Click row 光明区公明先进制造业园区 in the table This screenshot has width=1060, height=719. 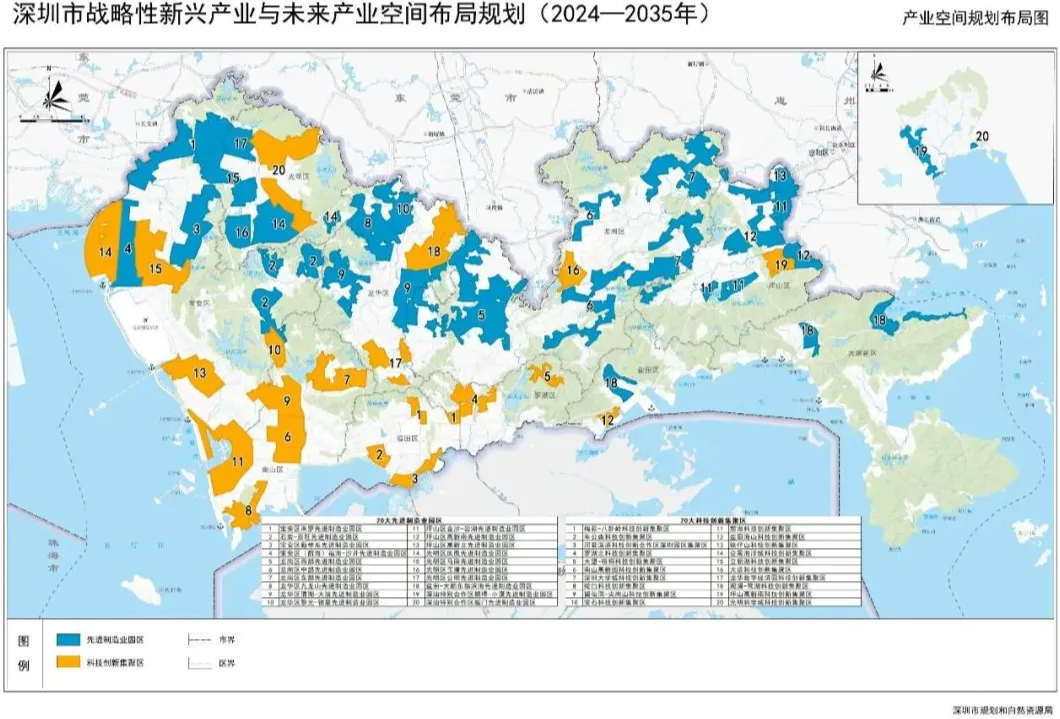483,578
